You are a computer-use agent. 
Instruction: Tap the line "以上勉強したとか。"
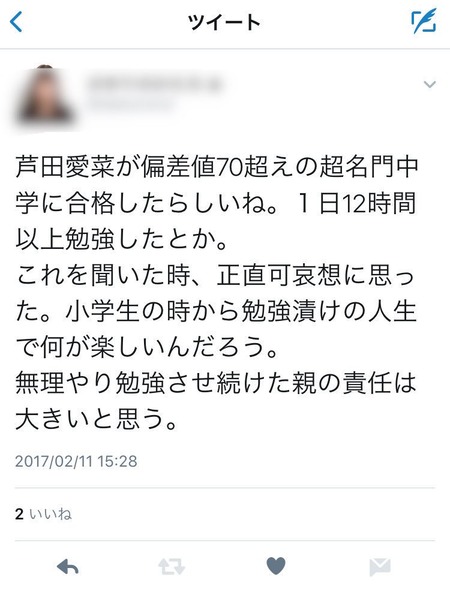click(122, 240)
